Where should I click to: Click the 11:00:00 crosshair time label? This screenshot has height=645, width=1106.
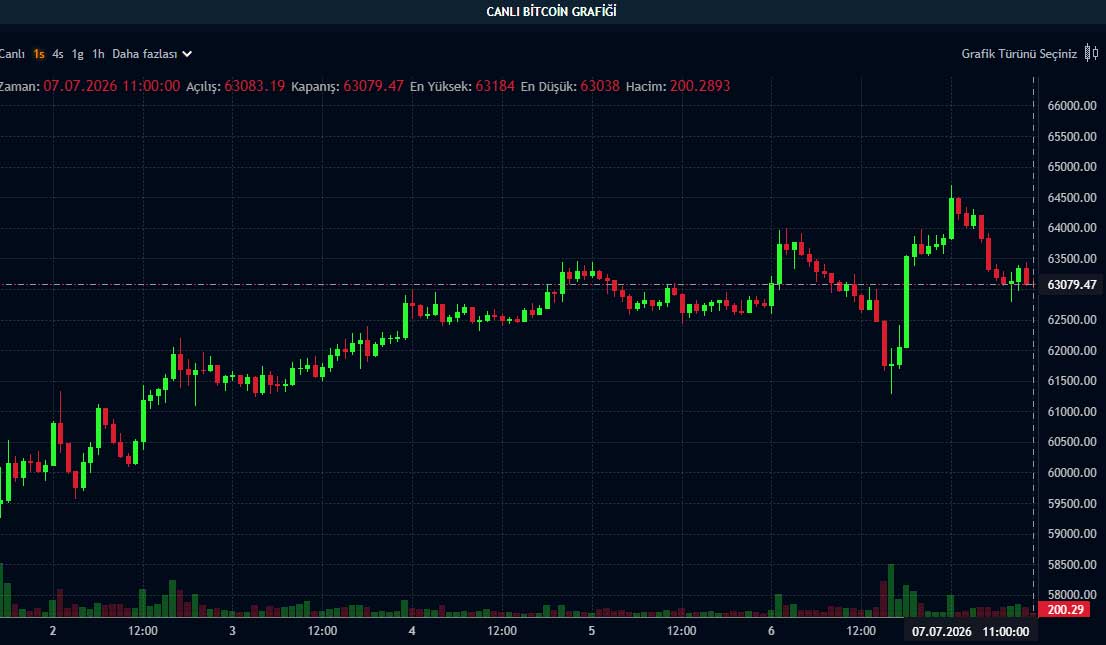[x=1006, y=631]
